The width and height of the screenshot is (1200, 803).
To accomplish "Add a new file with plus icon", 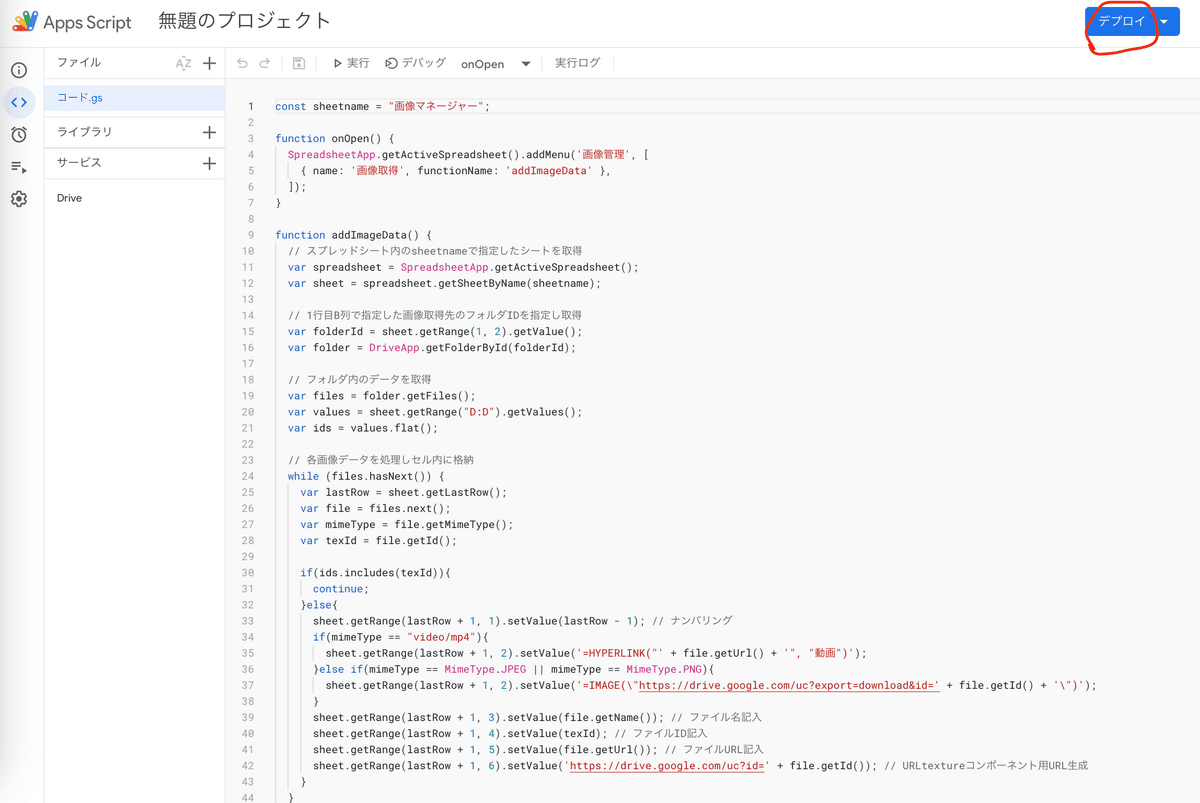I will point(209,63).
